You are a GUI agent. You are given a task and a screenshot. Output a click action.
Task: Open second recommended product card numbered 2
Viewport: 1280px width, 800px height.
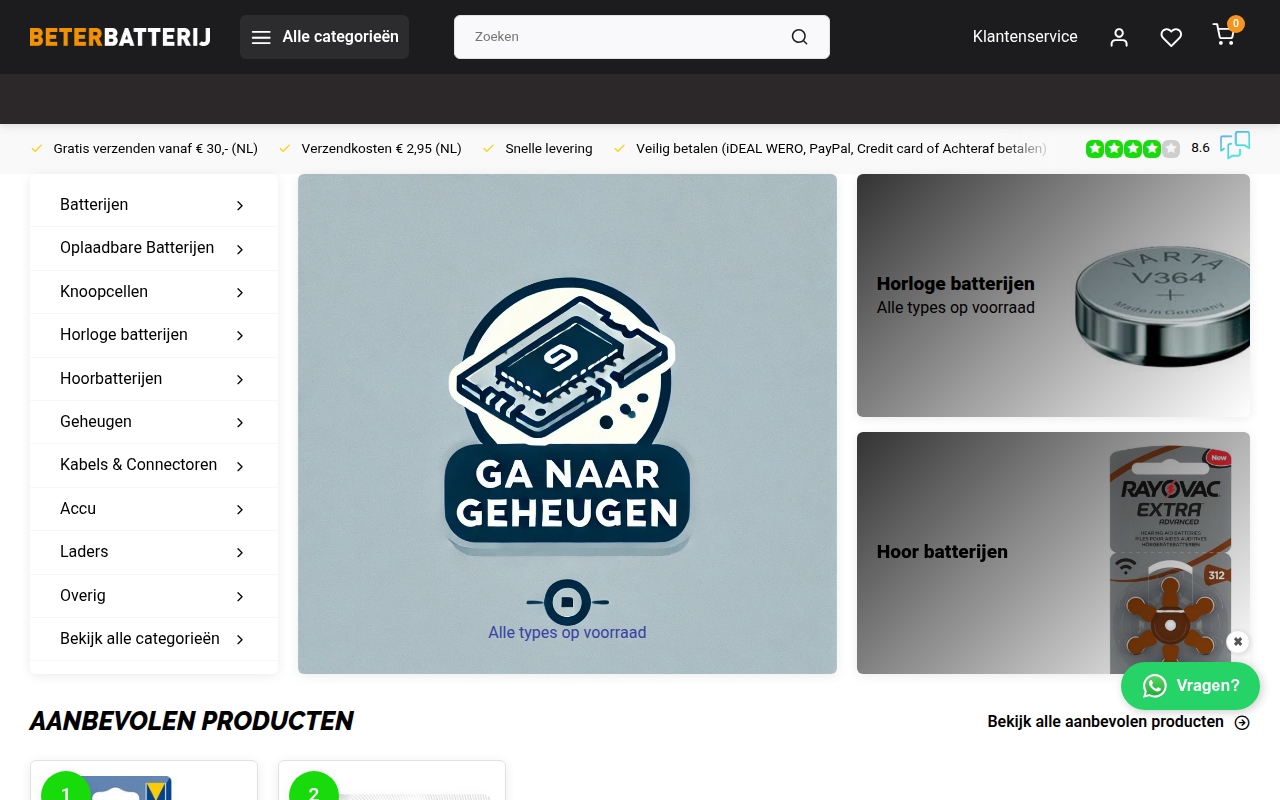tap(392, 781)
